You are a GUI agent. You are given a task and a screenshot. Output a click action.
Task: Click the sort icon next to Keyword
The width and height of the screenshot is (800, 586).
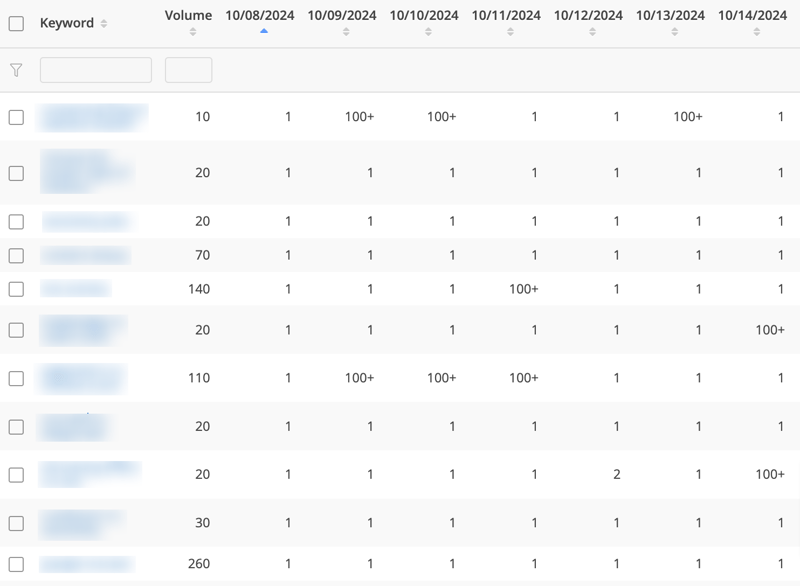[x=104, y=24]
